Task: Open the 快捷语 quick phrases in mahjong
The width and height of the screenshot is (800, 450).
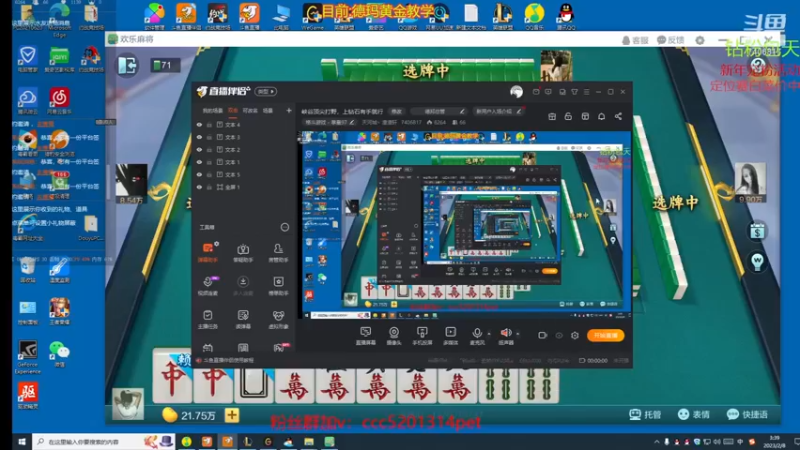Action: tap(747, 414)
